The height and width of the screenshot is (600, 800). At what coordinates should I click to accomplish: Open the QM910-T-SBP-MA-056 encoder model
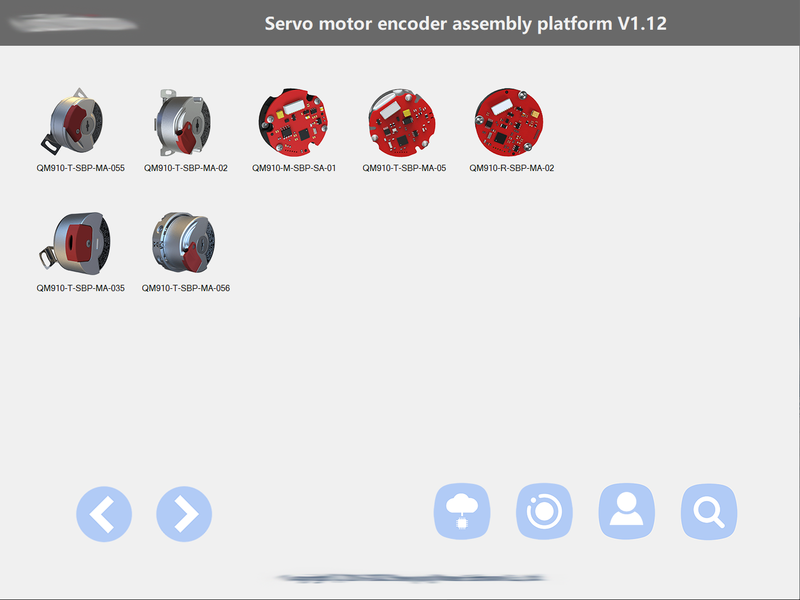coord(184,242)
